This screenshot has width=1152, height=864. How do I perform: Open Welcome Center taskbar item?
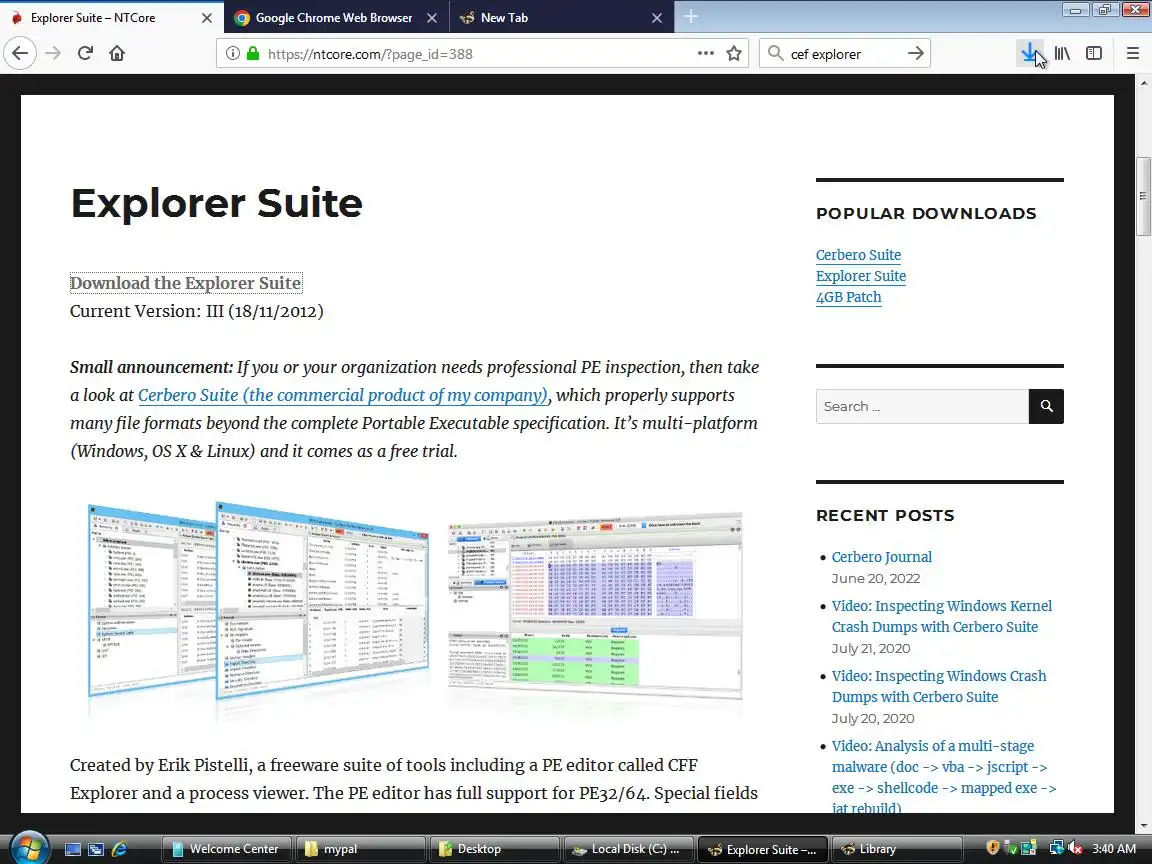[227, 849]
